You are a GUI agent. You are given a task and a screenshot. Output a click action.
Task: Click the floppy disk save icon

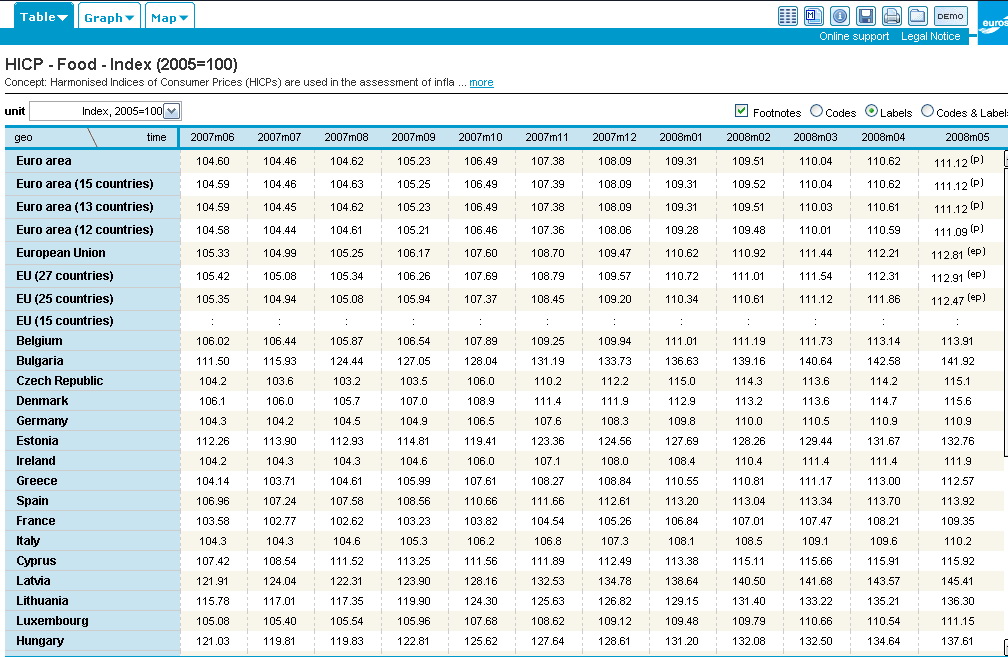866,15
